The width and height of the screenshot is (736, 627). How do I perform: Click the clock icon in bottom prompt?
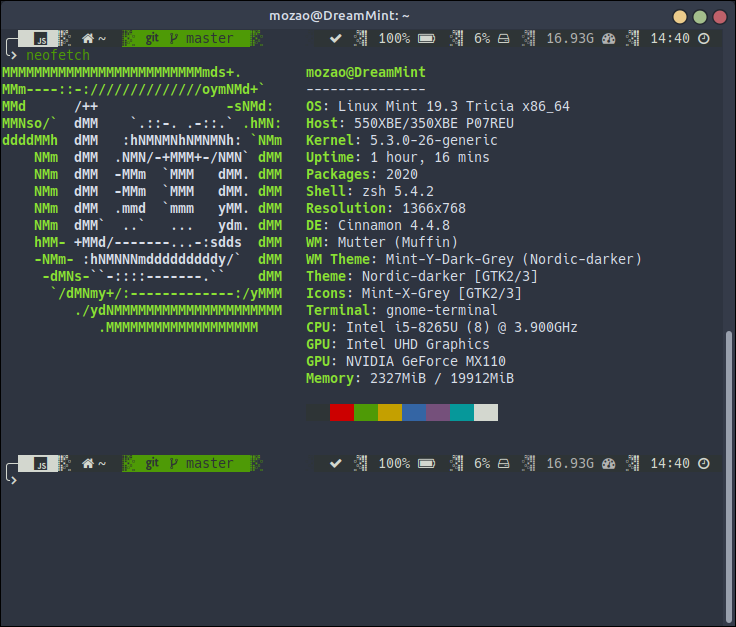coord(704,464)
